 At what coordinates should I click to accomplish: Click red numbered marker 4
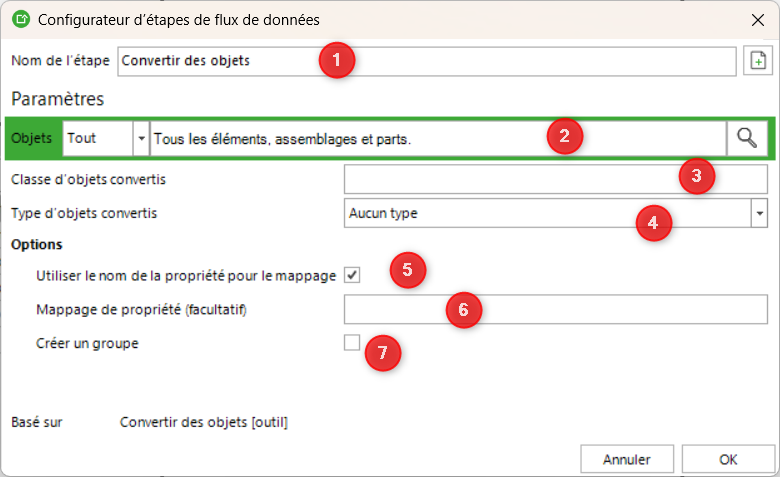coord(653,223)
